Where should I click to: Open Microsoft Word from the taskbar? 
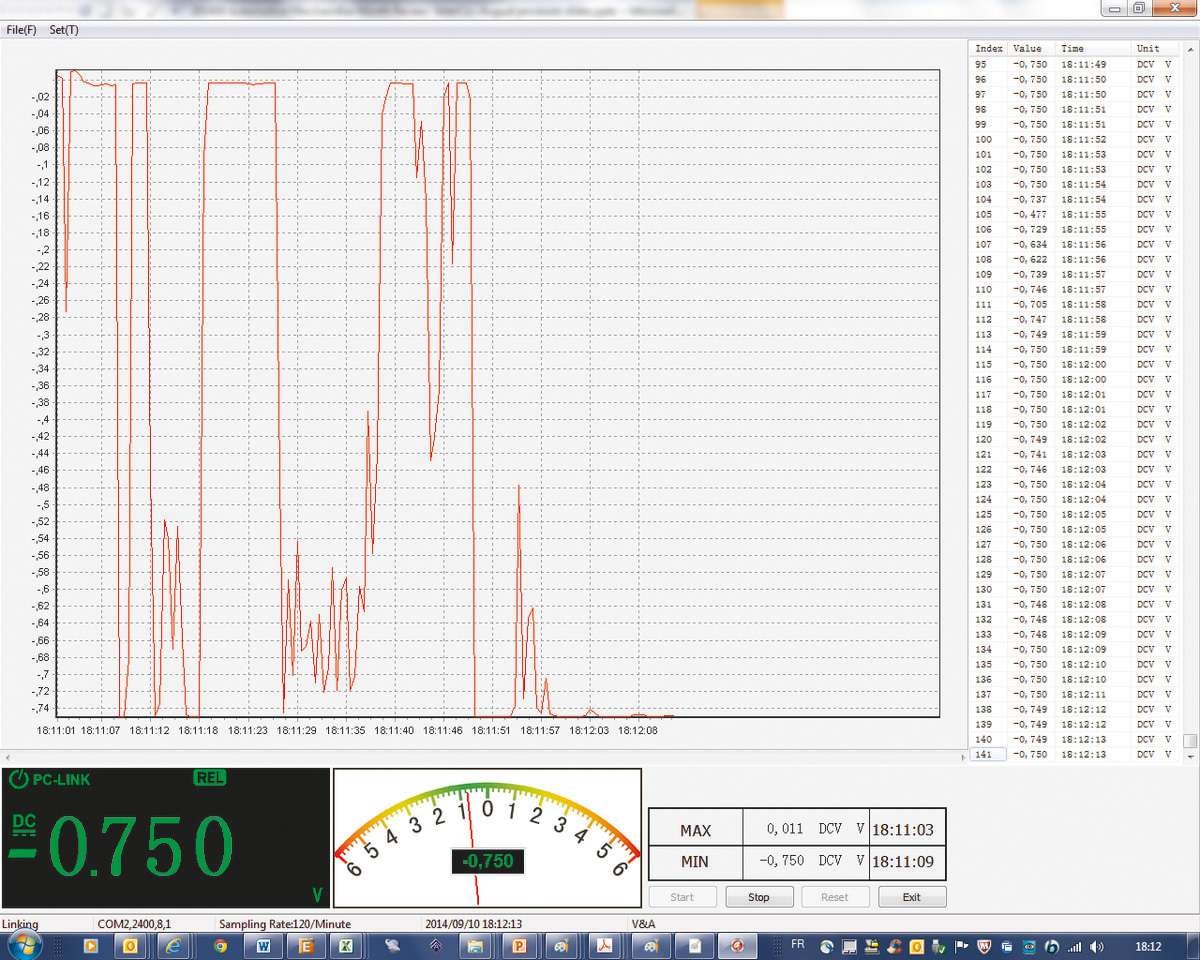(x=264, y=945)
